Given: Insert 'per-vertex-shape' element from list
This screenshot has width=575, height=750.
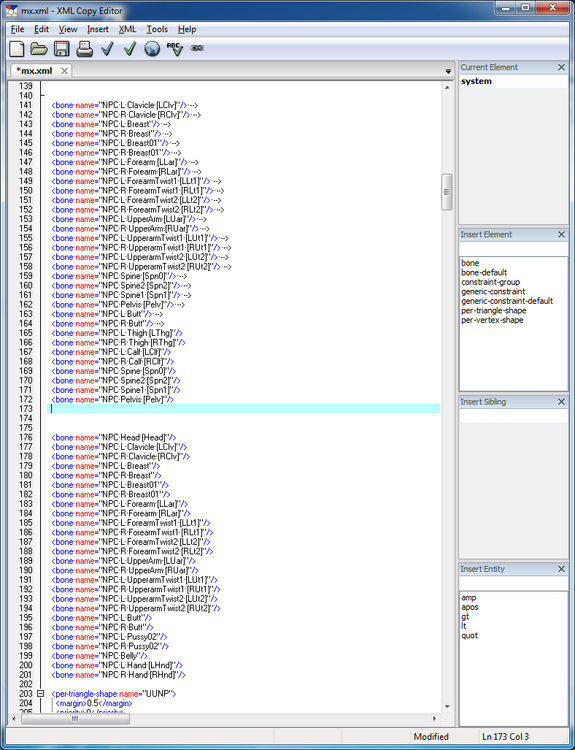Looking at the screenshot, I should click(492, 320).
